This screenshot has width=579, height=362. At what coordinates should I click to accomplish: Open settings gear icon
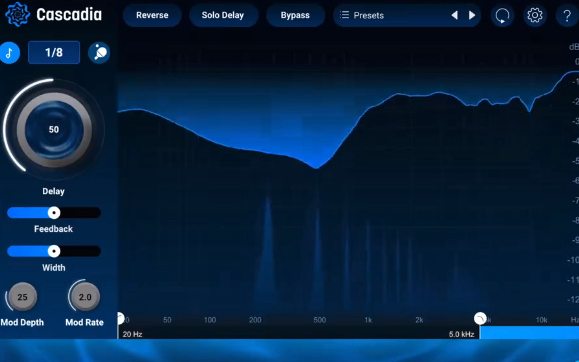tap(535, 16)
